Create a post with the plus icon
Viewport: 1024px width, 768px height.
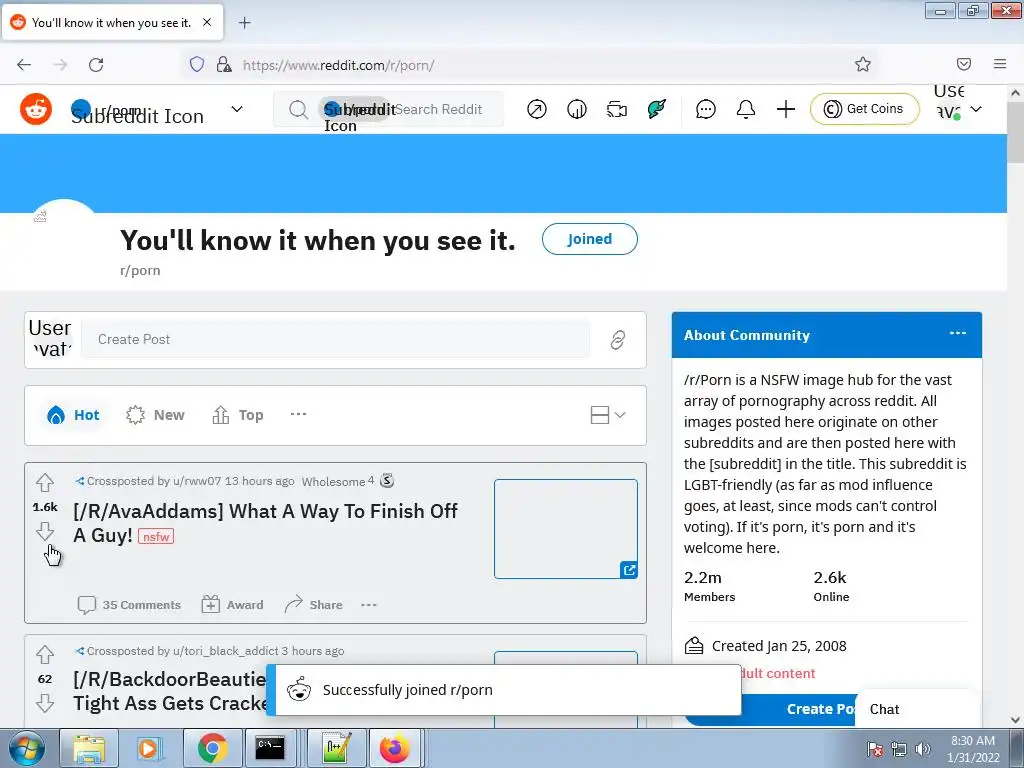(x=786, y=109)
